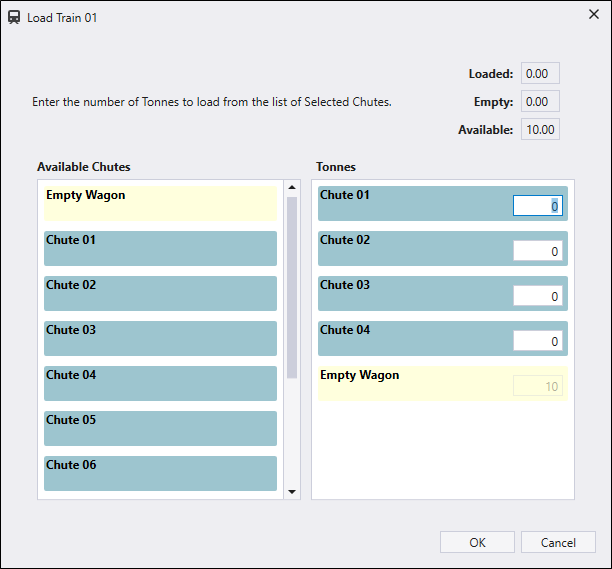Click the train icon in title bar
The width and height of the screenshot is (612, 569).
[15, 17]
